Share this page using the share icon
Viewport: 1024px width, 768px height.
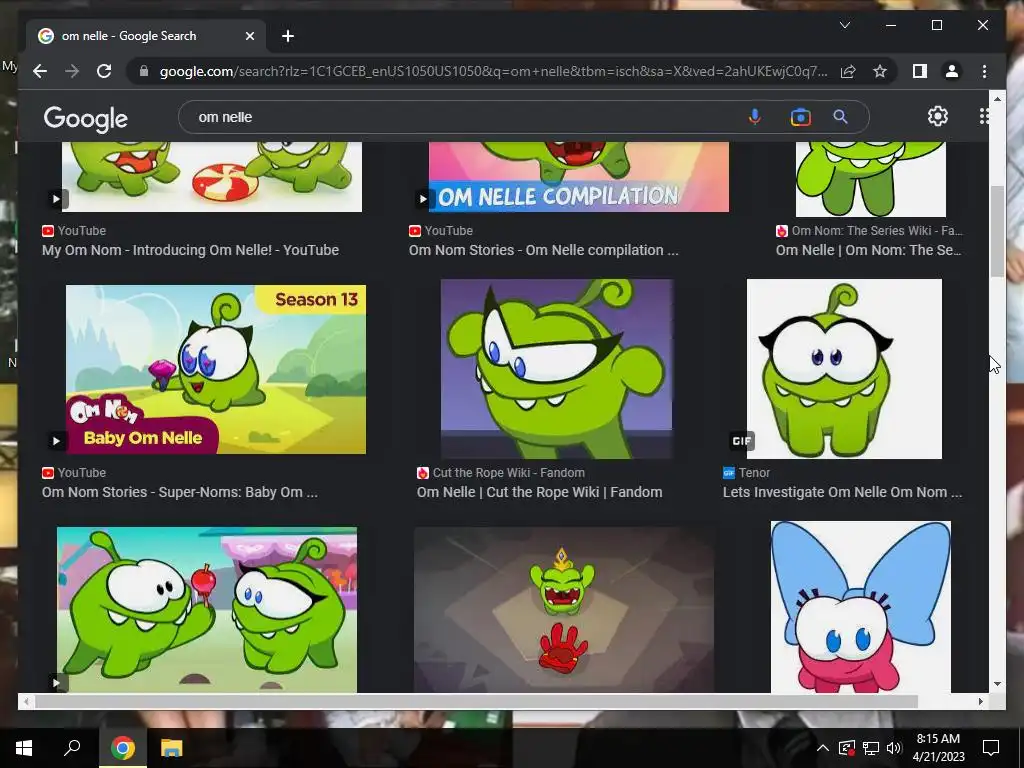click(x=848, y=71)
